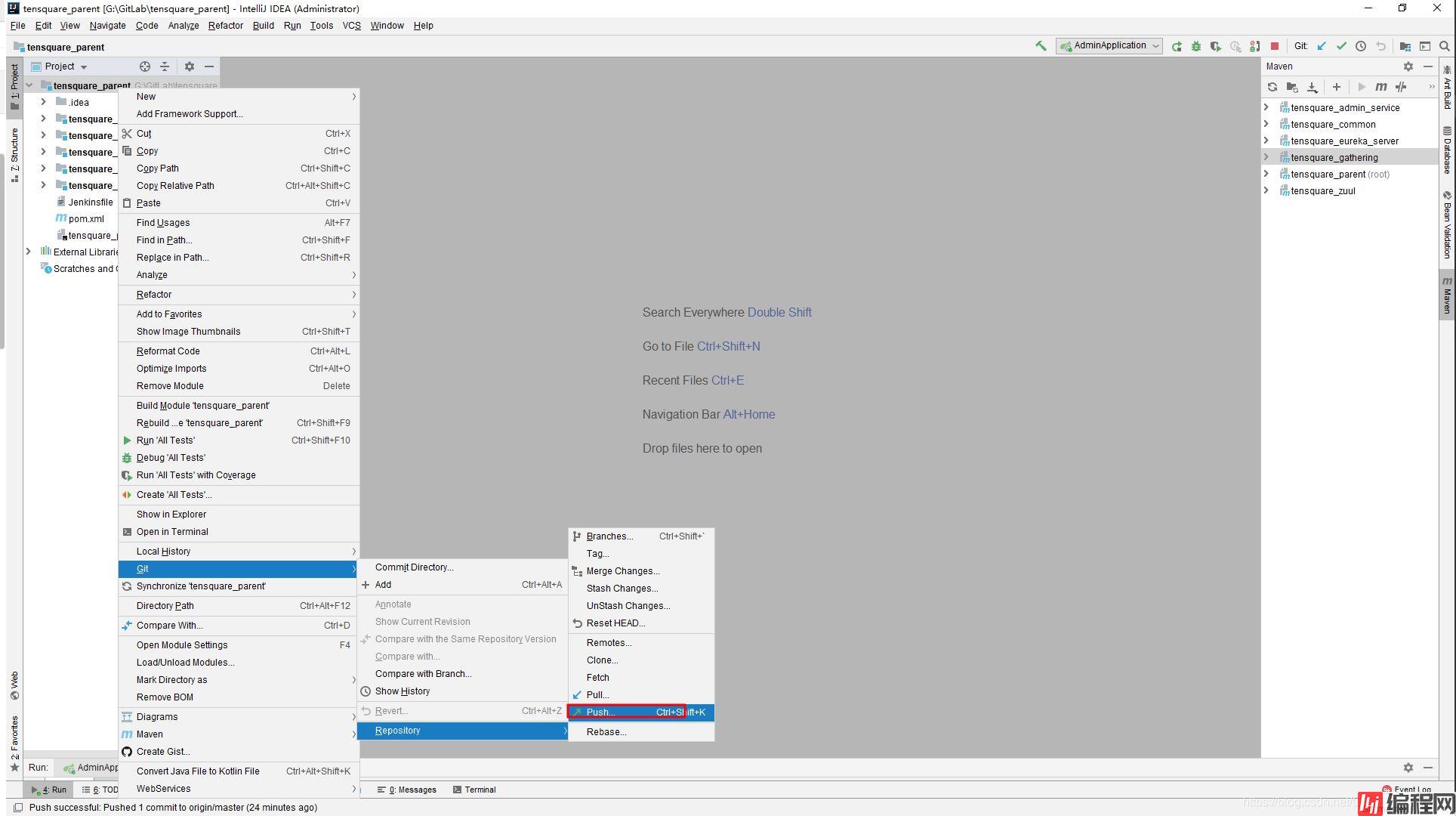The width and height of the screenshot is (1456, 816).
Task: Select Show History in Git submenu
Action: [x=462, y=691]
